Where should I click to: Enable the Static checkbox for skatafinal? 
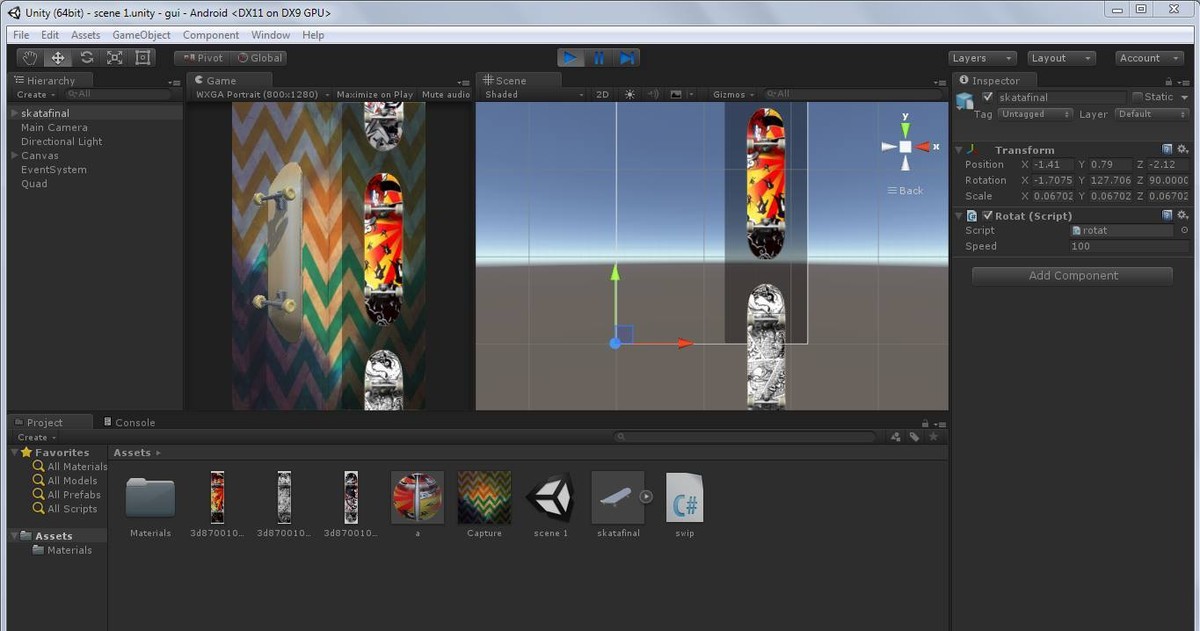point(1137,97)
